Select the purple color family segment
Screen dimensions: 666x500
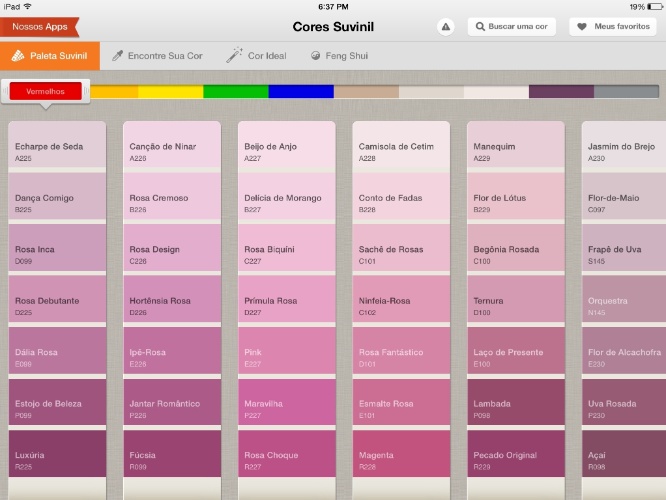coord(561,91)
